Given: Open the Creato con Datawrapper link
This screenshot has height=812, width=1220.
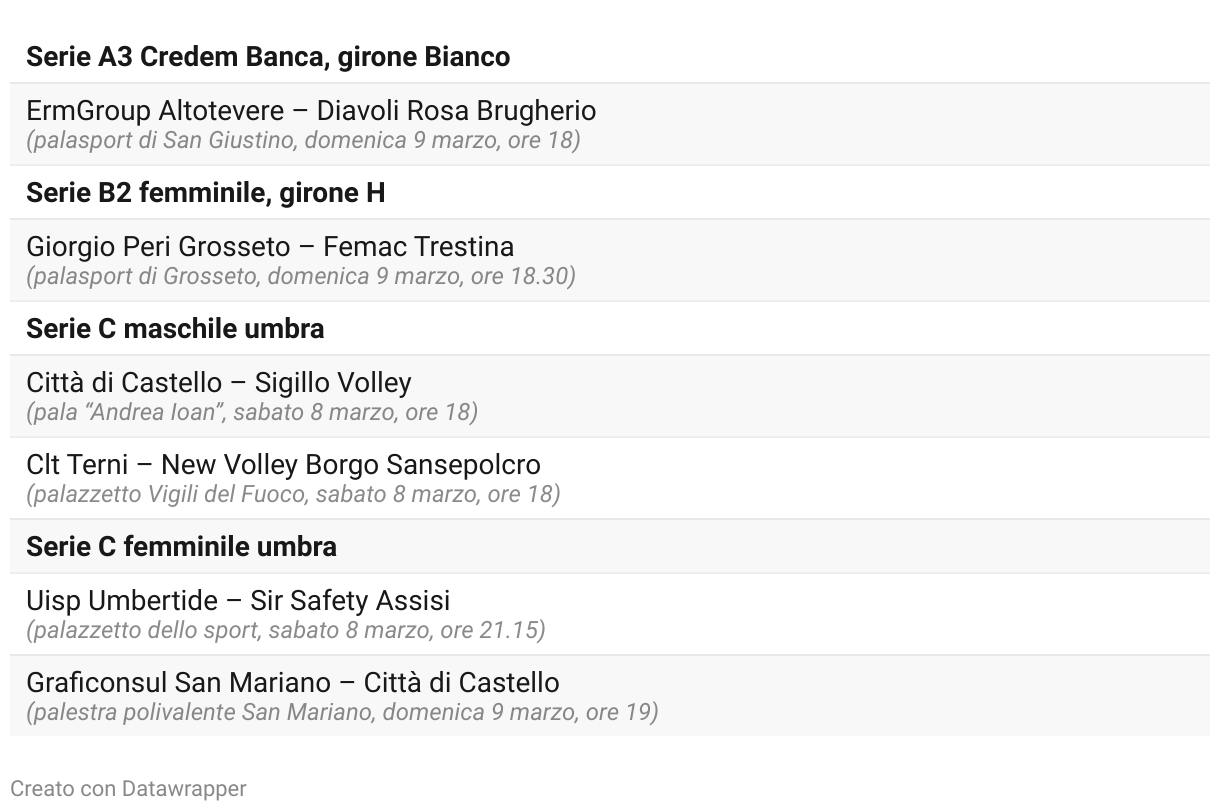Looking at the screenshot, I should pos(128,788).
